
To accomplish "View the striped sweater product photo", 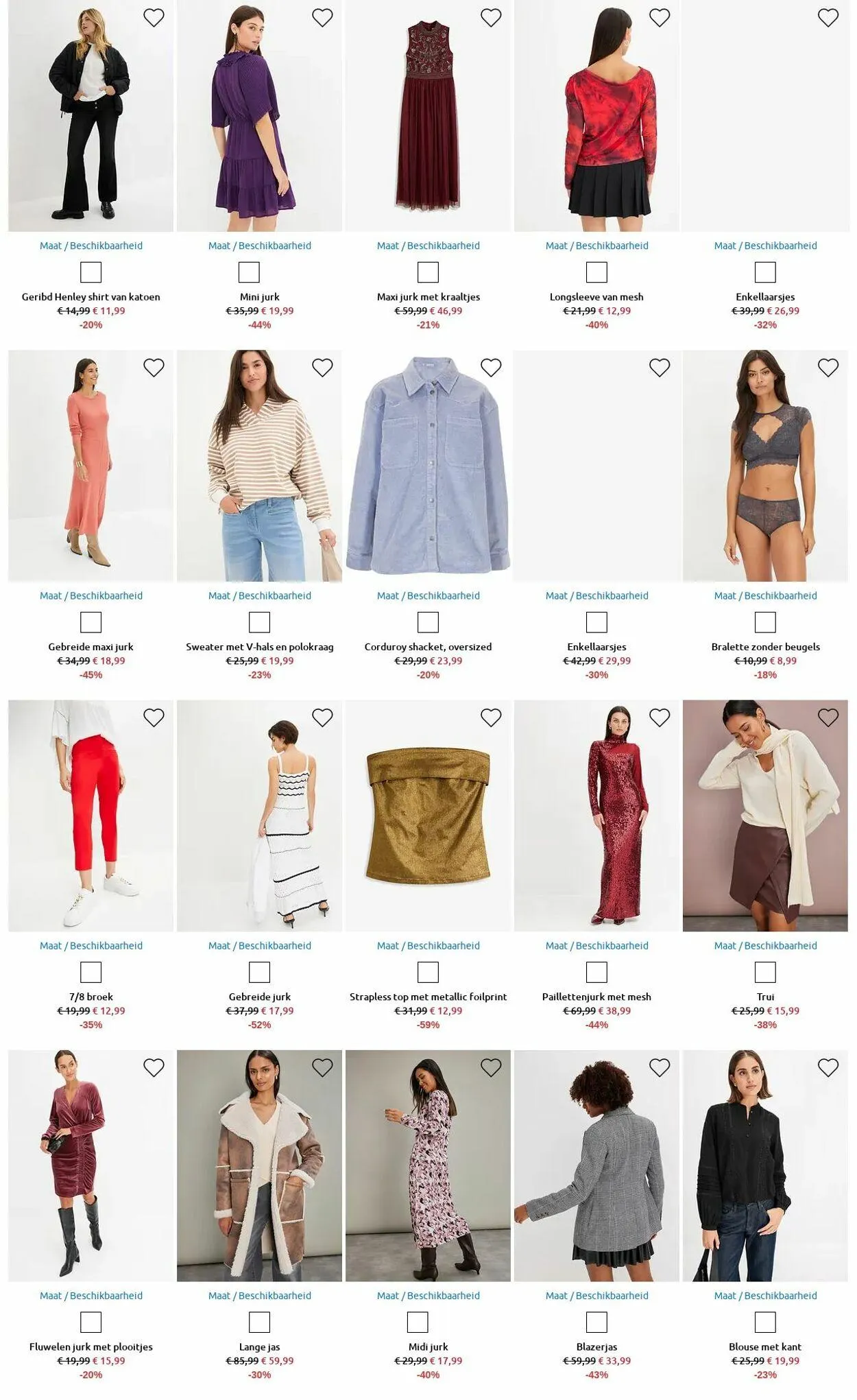I will point(260,466).
